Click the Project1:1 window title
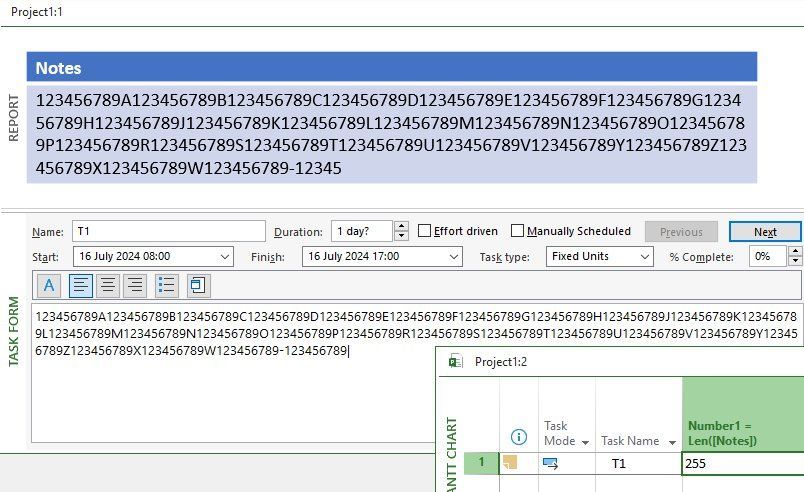 (37, 12)
